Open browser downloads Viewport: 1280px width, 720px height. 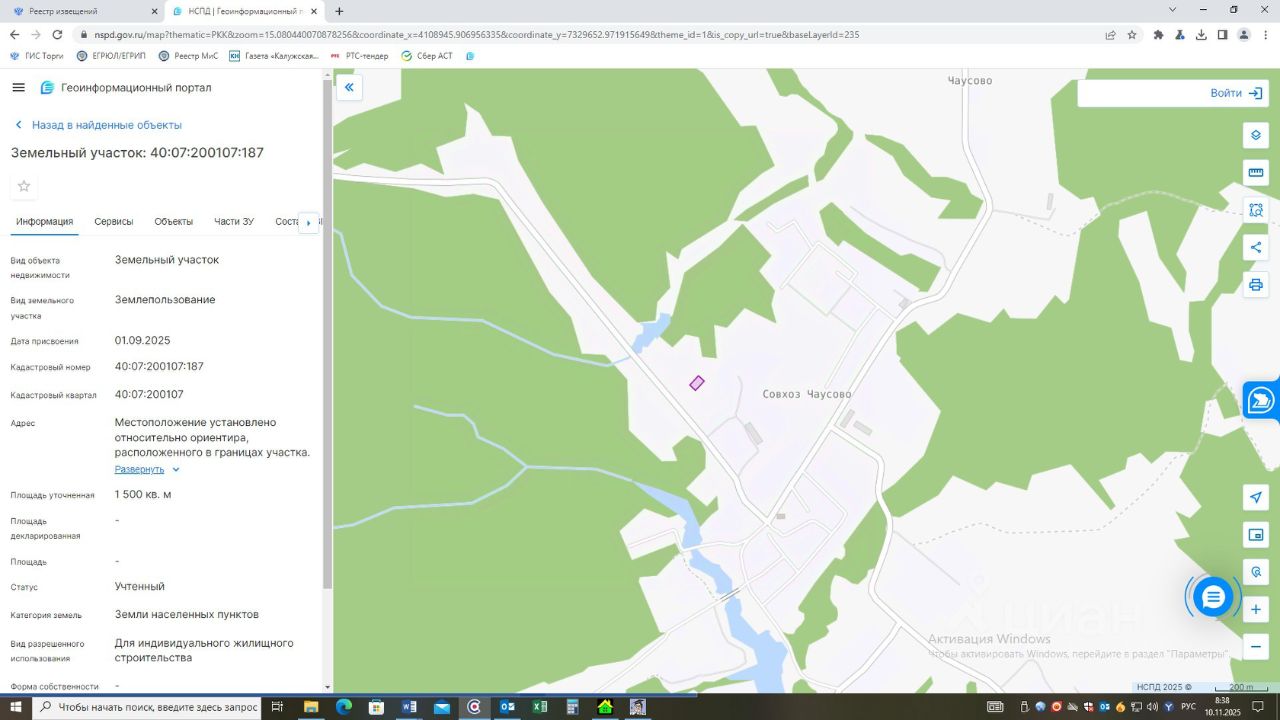[x=1201, y=34]
